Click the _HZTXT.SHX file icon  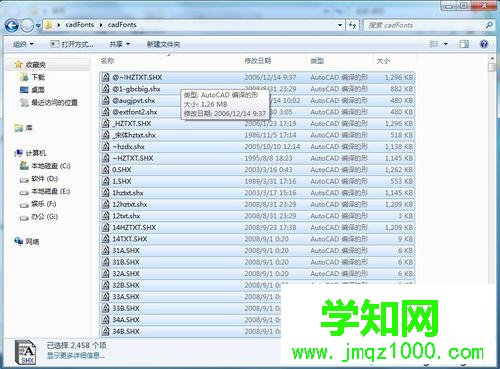106,123
